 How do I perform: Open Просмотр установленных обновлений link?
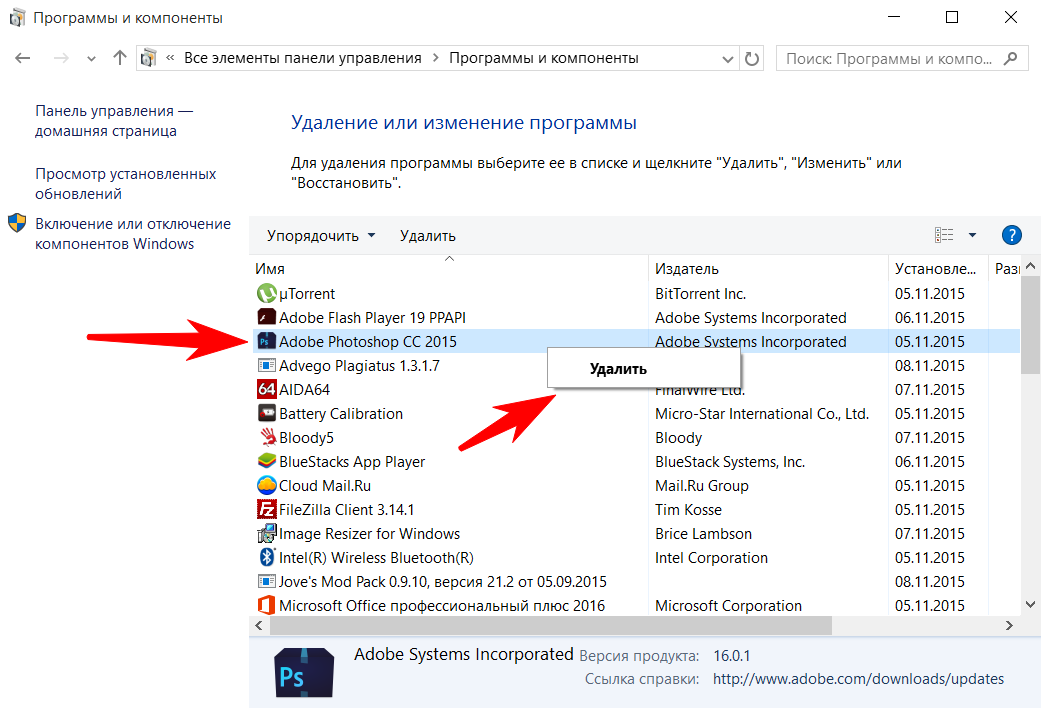coord(125,184)
